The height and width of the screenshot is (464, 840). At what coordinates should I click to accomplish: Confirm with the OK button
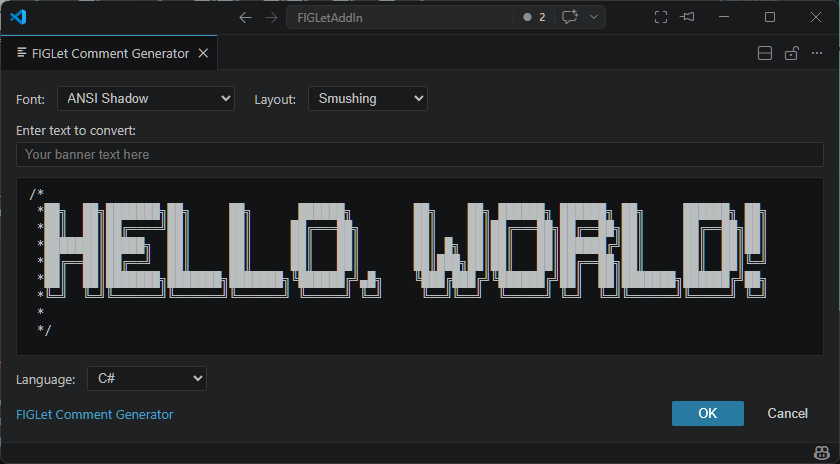click(x=708, y=413)
